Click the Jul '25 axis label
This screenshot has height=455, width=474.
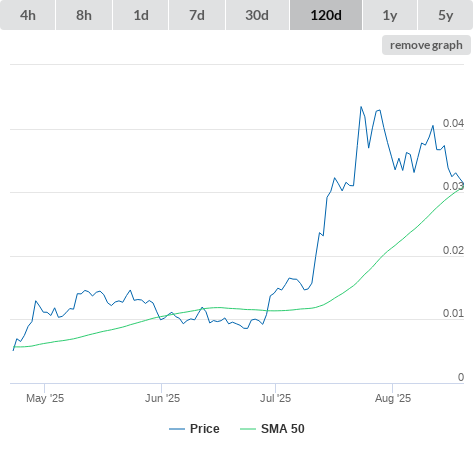[275, 398]
